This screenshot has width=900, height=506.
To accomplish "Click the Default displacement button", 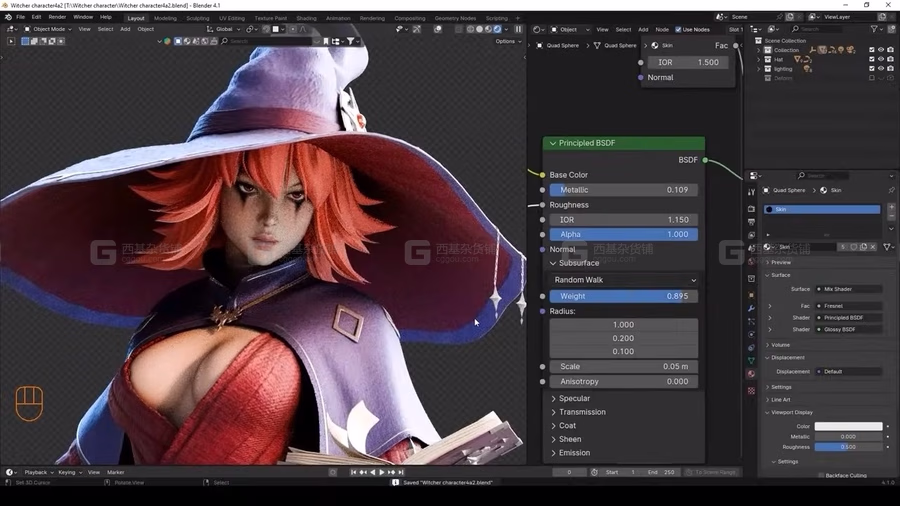I will click(x=848, y=372).
